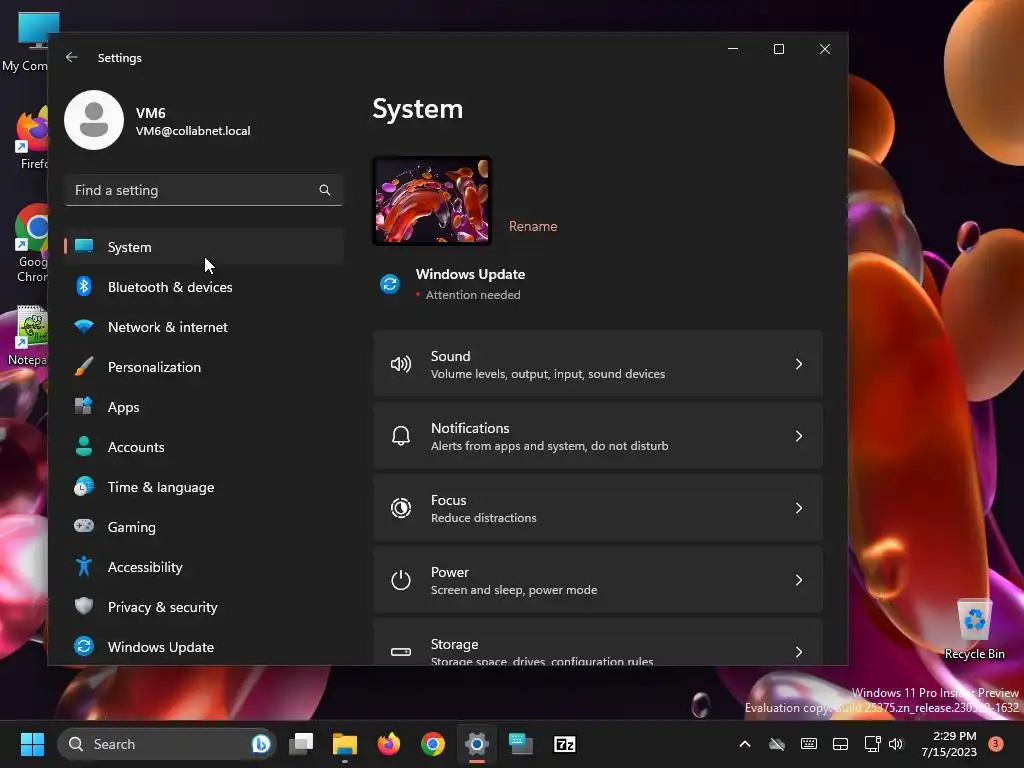Click the desktop wallpaper thumbnail preview
This screenshot has height=768, width=1024.
coord(432,200)
